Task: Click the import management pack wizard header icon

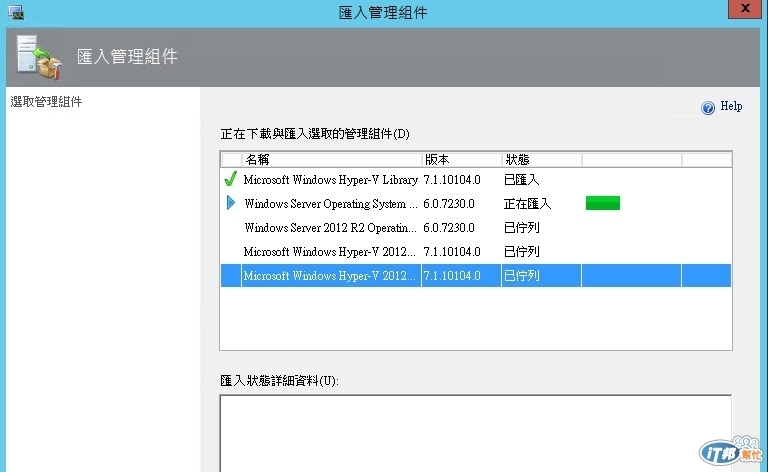Action: [38, 57]
